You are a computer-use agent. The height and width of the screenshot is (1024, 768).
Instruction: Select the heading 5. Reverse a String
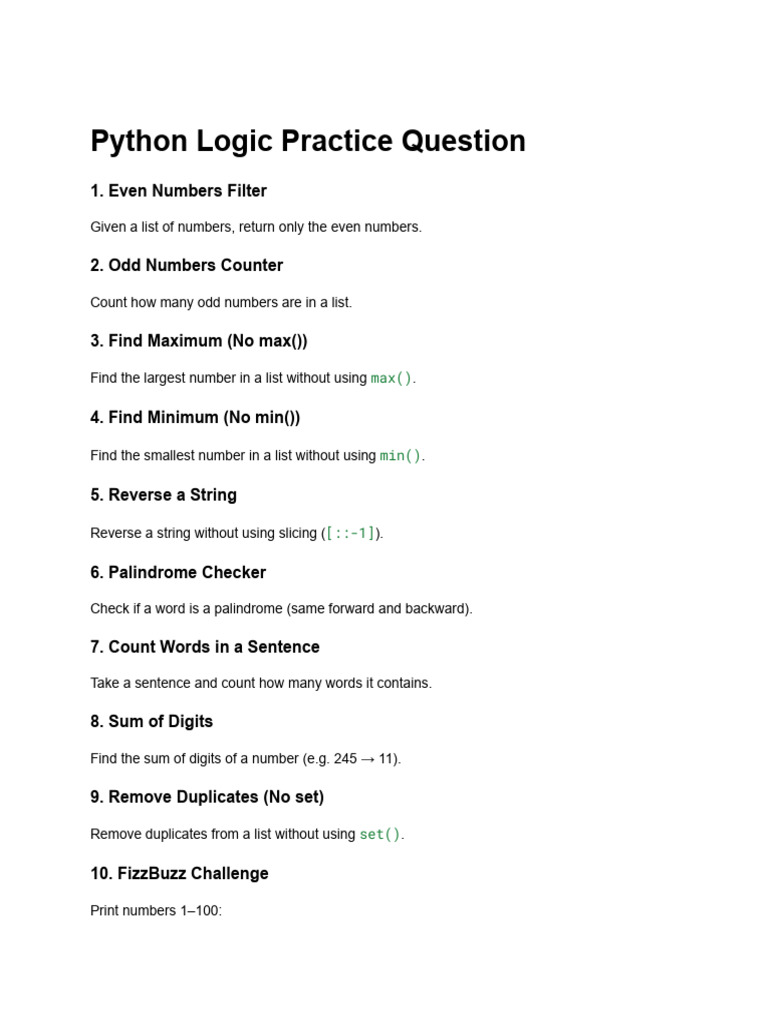163,495
